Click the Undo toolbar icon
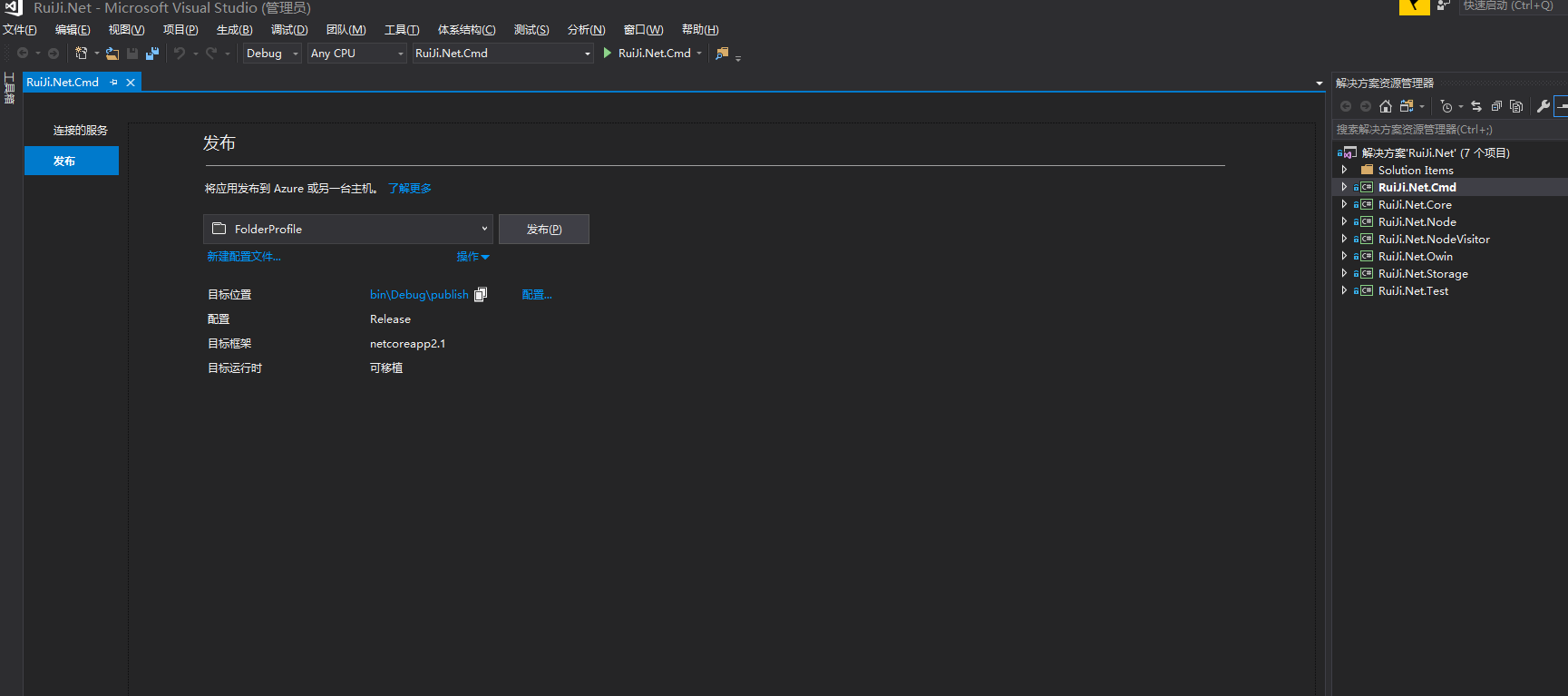 [180, 54]
